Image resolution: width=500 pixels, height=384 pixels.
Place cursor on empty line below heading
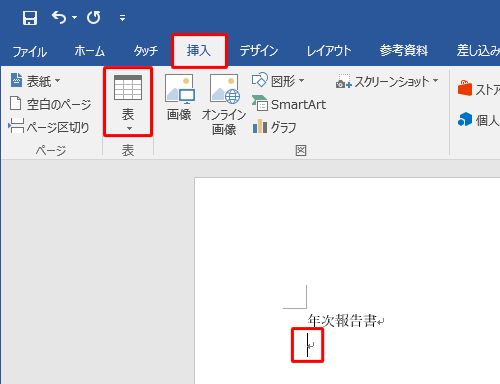tap(308, 345)
